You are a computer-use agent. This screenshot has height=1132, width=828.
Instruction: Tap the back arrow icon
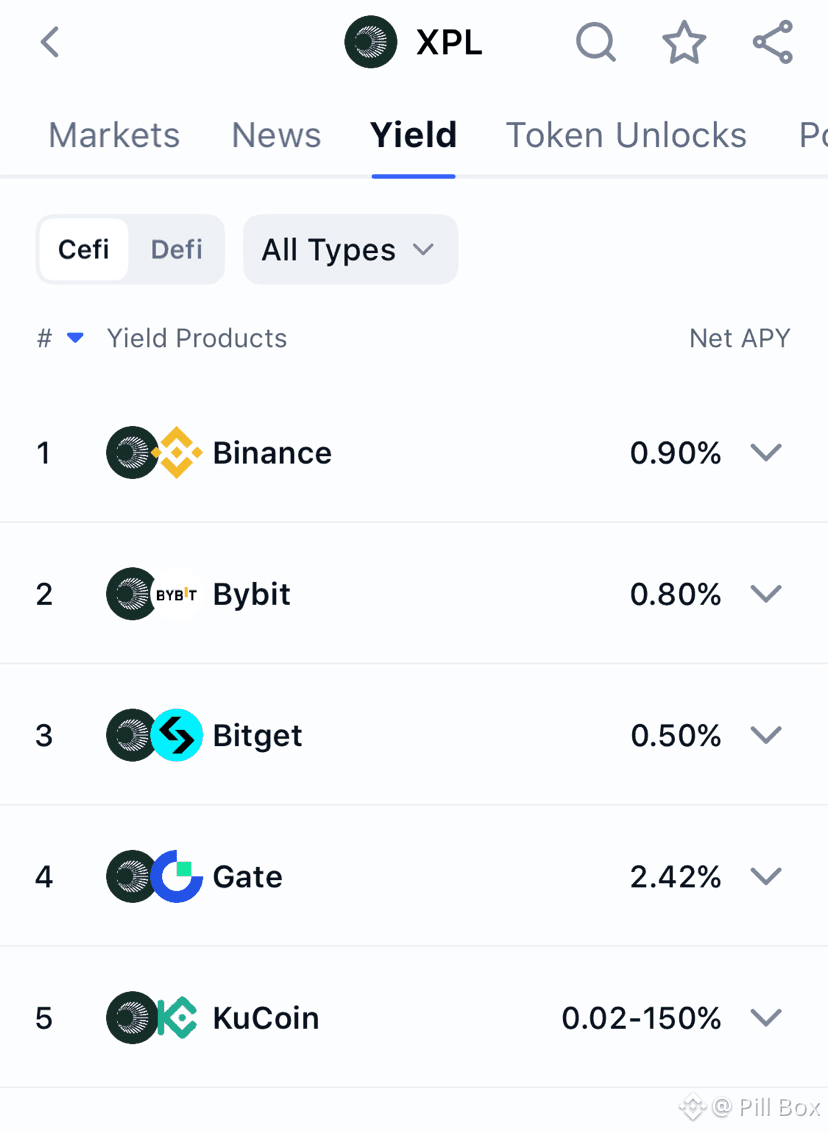50,43
